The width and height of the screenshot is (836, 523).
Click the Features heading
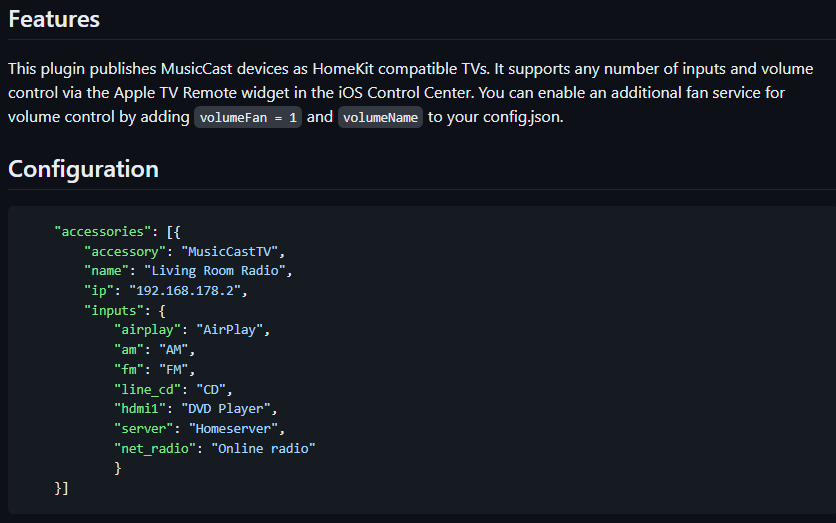tap(54, 19)
